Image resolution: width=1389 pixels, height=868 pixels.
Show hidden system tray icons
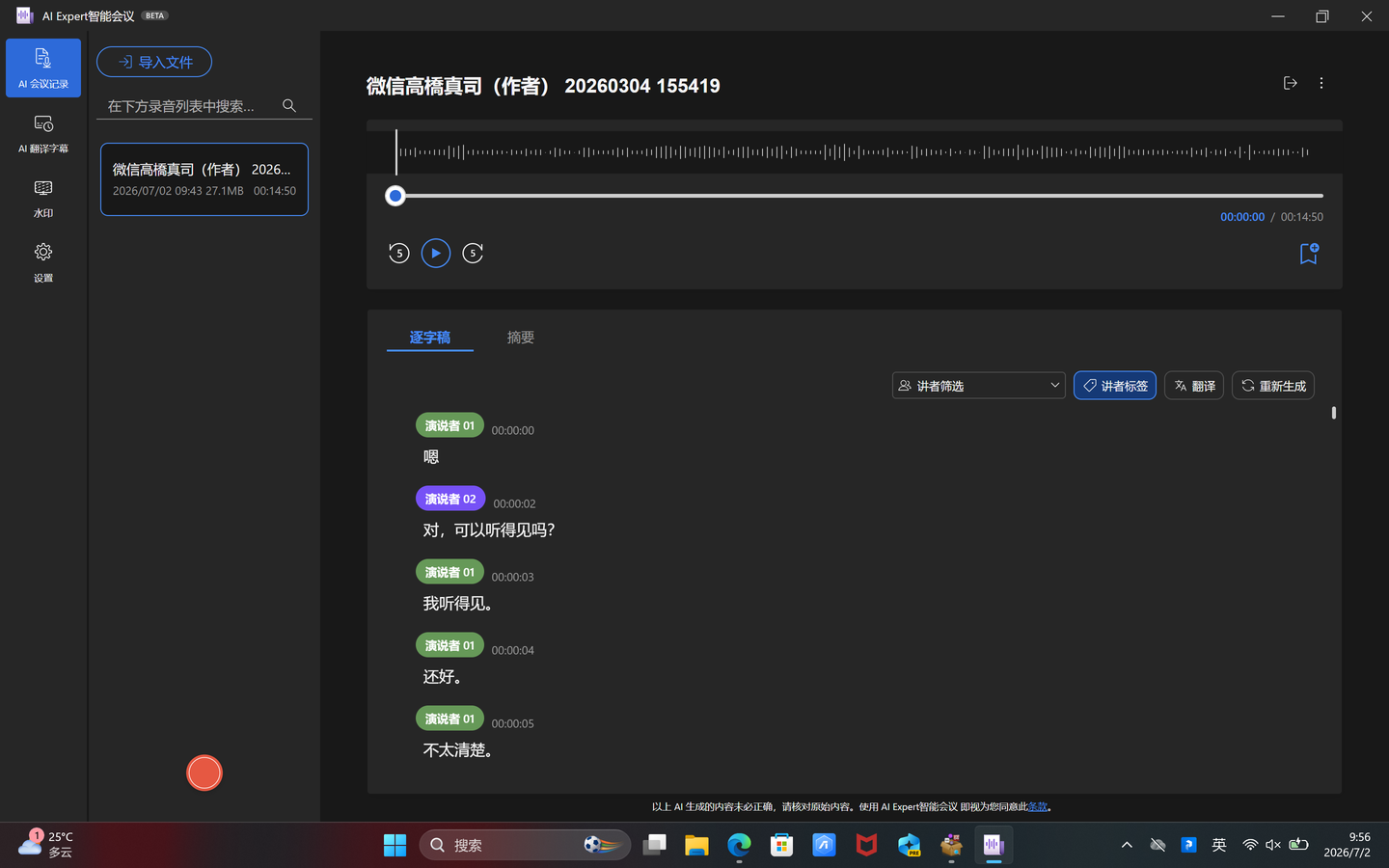[1127, 845]
